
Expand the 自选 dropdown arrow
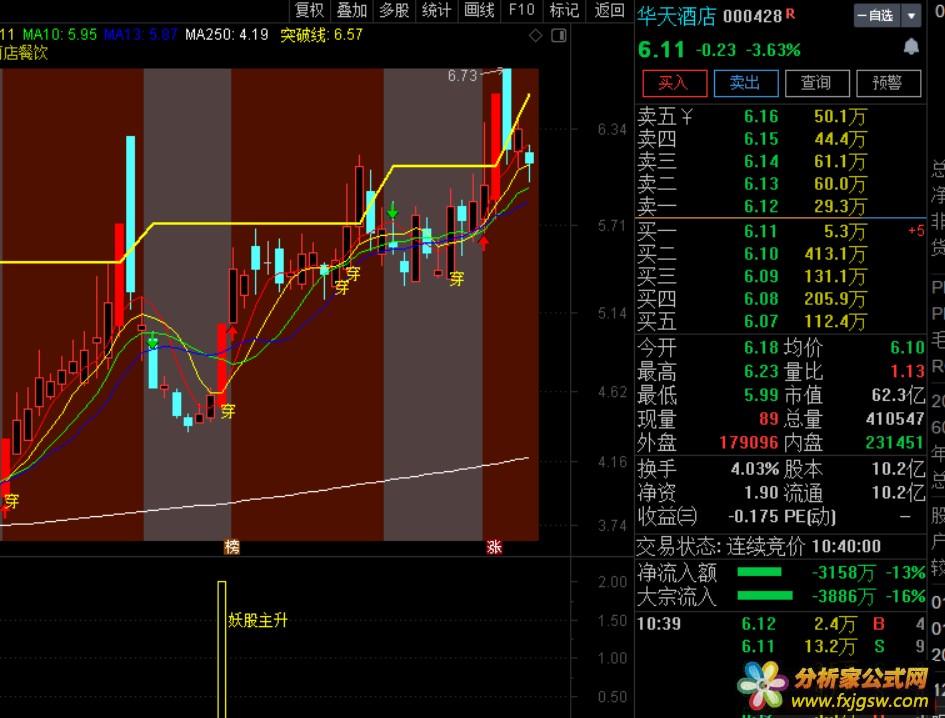pyautogui.click(x=911, y=16)
